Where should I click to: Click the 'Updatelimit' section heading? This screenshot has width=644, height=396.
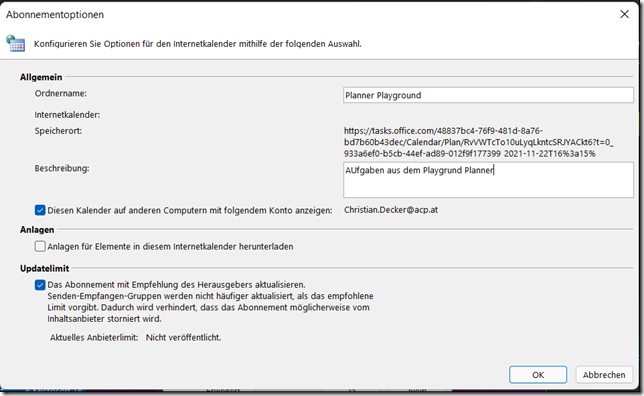tap(44, 268)
